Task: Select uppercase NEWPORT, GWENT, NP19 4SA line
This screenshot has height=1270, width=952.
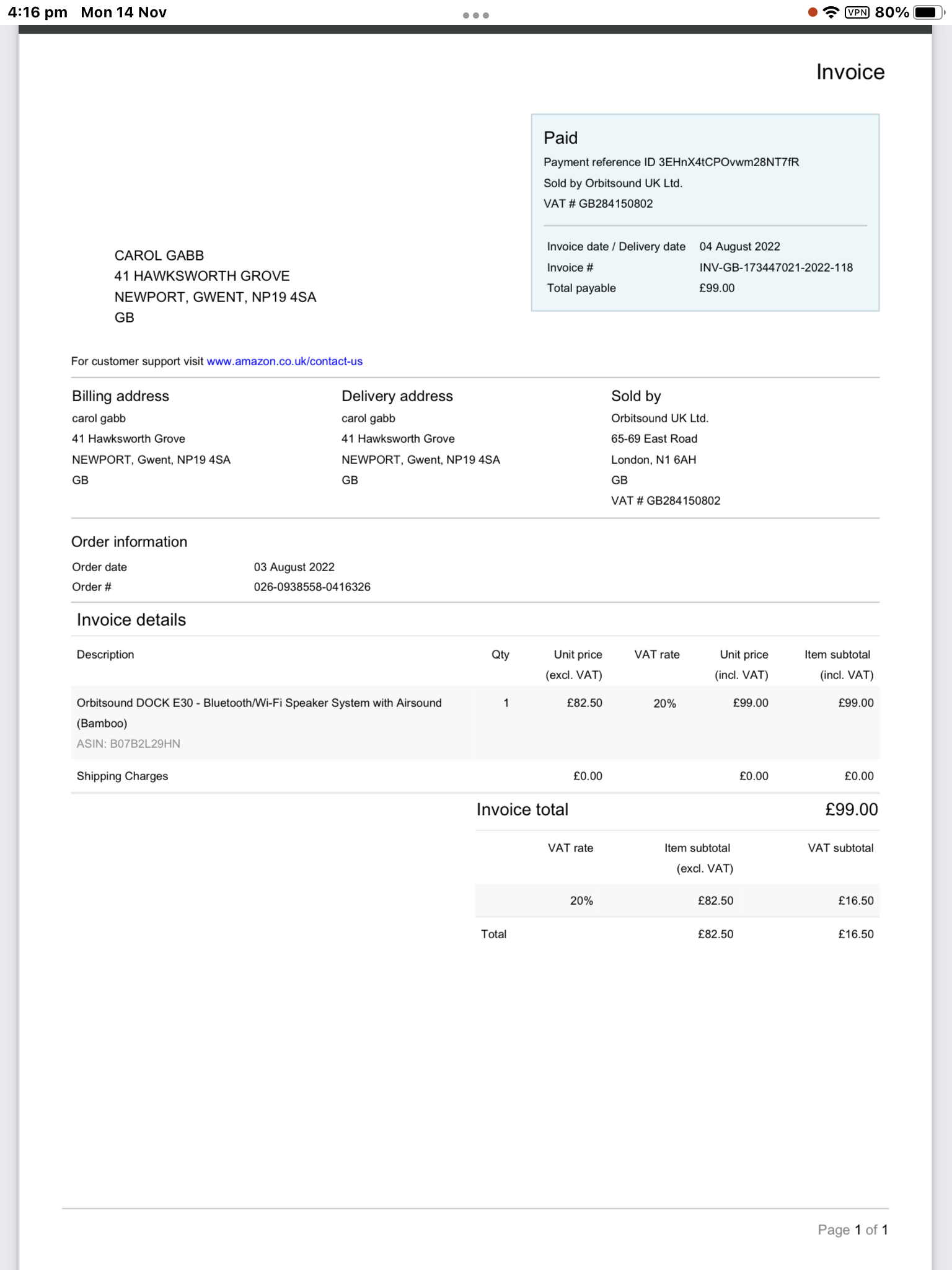Action: point(215,297)
